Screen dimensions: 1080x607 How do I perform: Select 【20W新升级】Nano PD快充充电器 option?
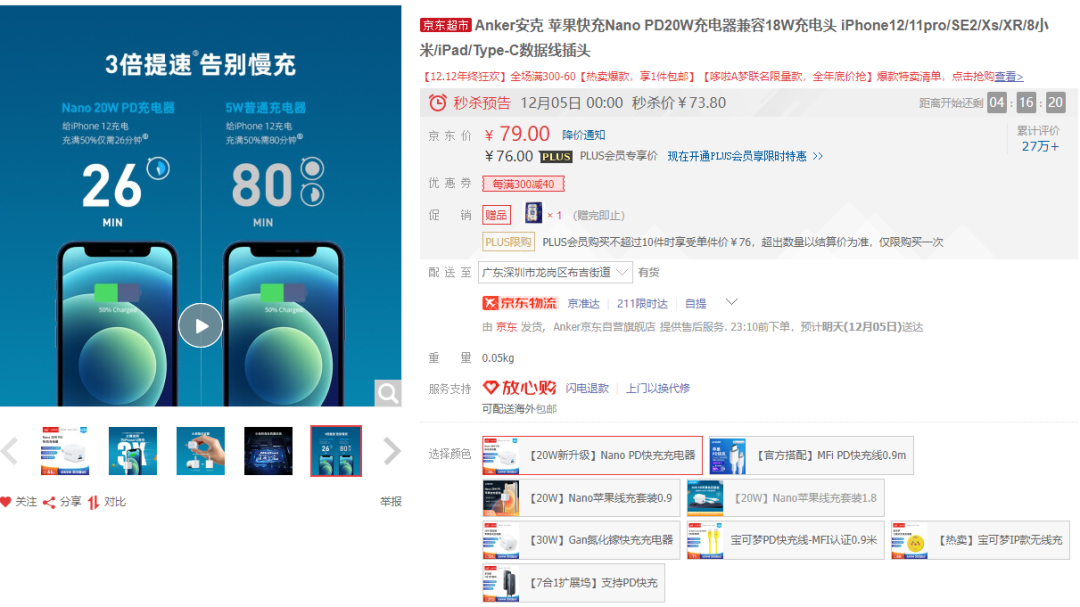pyautogui.click(x=592, y=455)
